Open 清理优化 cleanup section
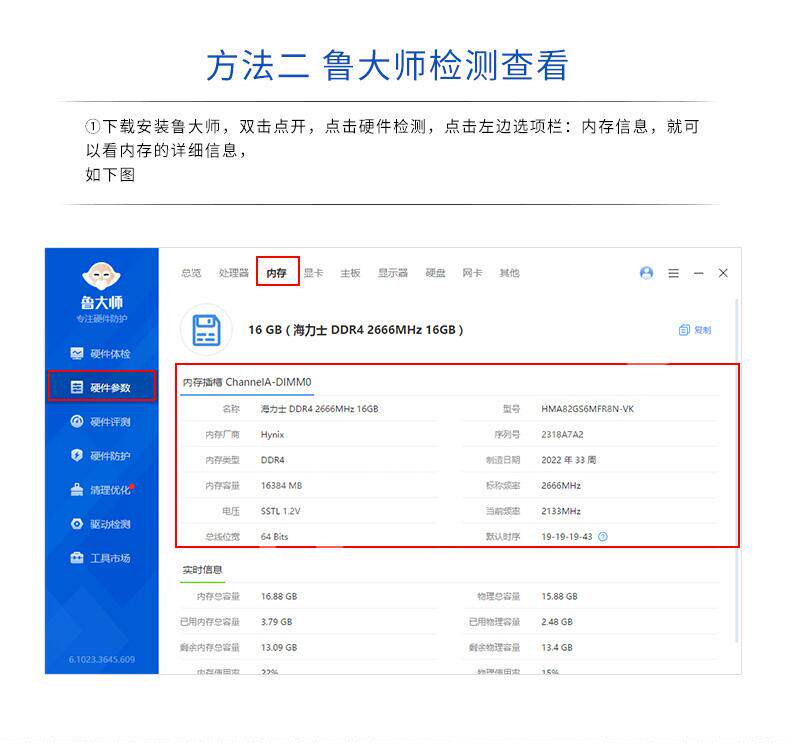The width and height of the screenshot is (790, 743). click(101, 490)
